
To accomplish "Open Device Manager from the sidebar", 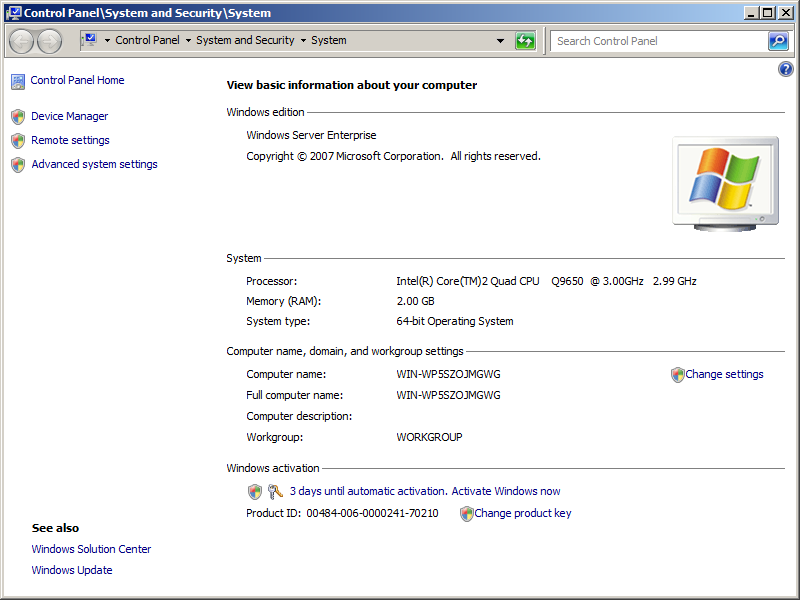I will tap(69, 116).
